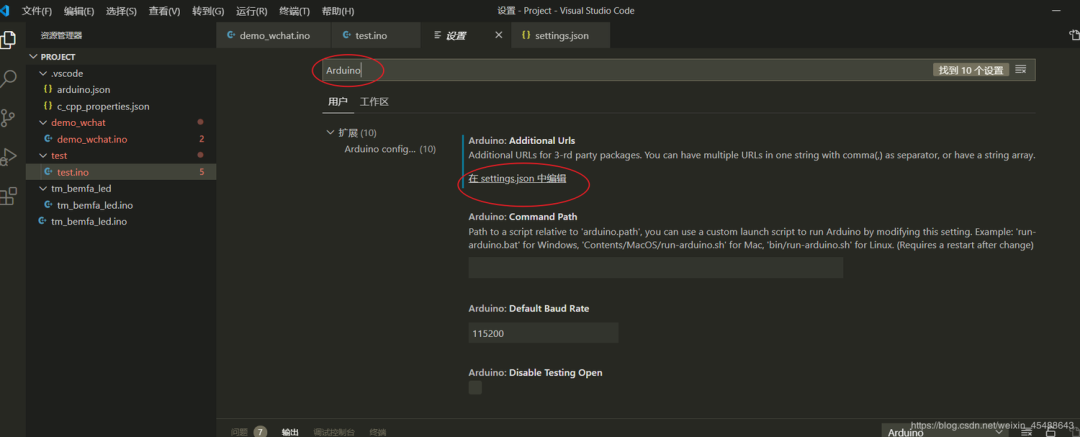
Task: Click the demo_wchat.ino tab file icon
Action: pyautogui.click(x=231, y=35)
